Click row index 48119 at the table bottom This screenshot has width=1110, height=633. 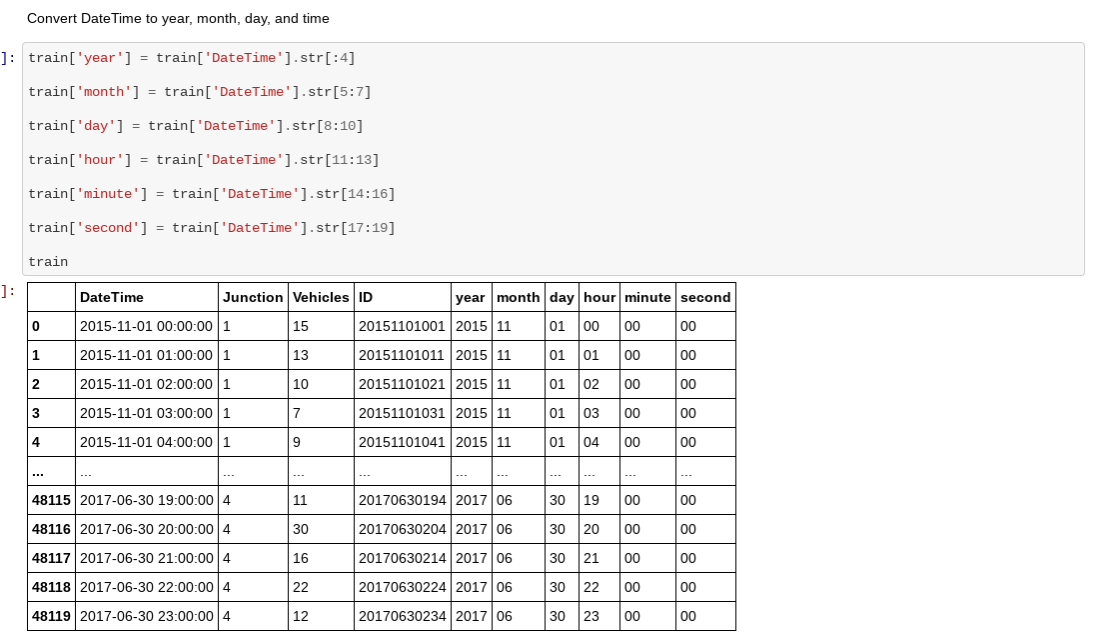point(50,616)
